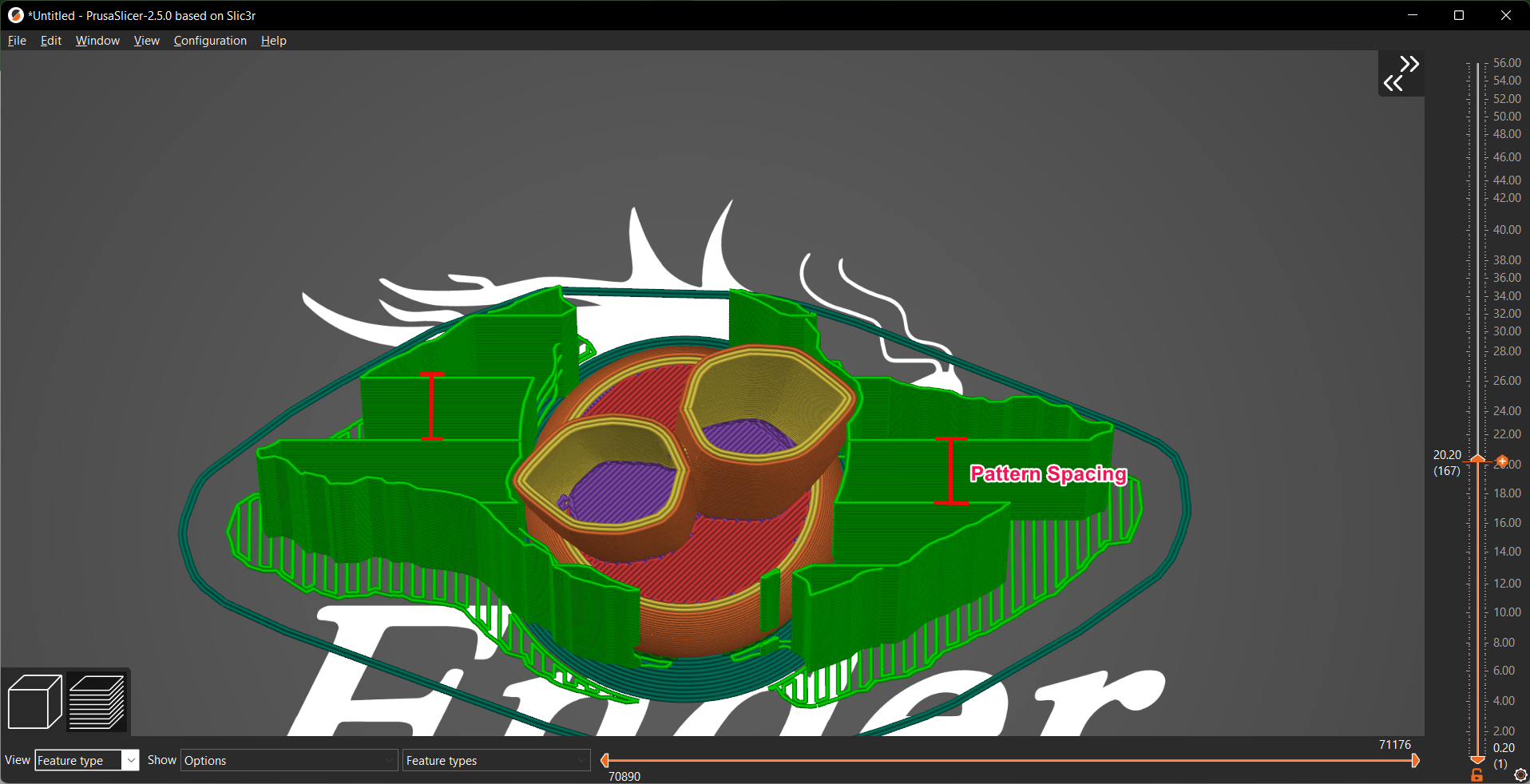Open the Feature types legend dropdown

(496, 760)
